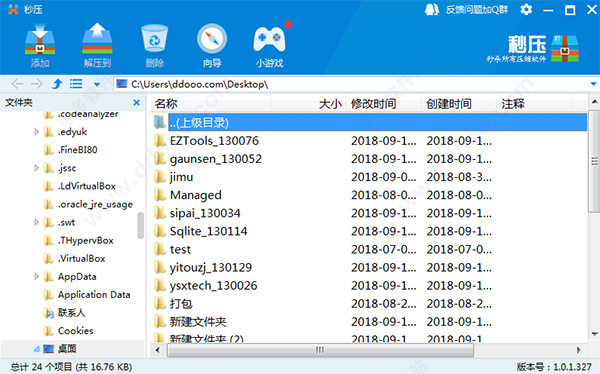The width and height of the screenshot is (600, 374).
Task: Expand the AppData tree node
Action: pyautogui.click(x=36, y=276)
